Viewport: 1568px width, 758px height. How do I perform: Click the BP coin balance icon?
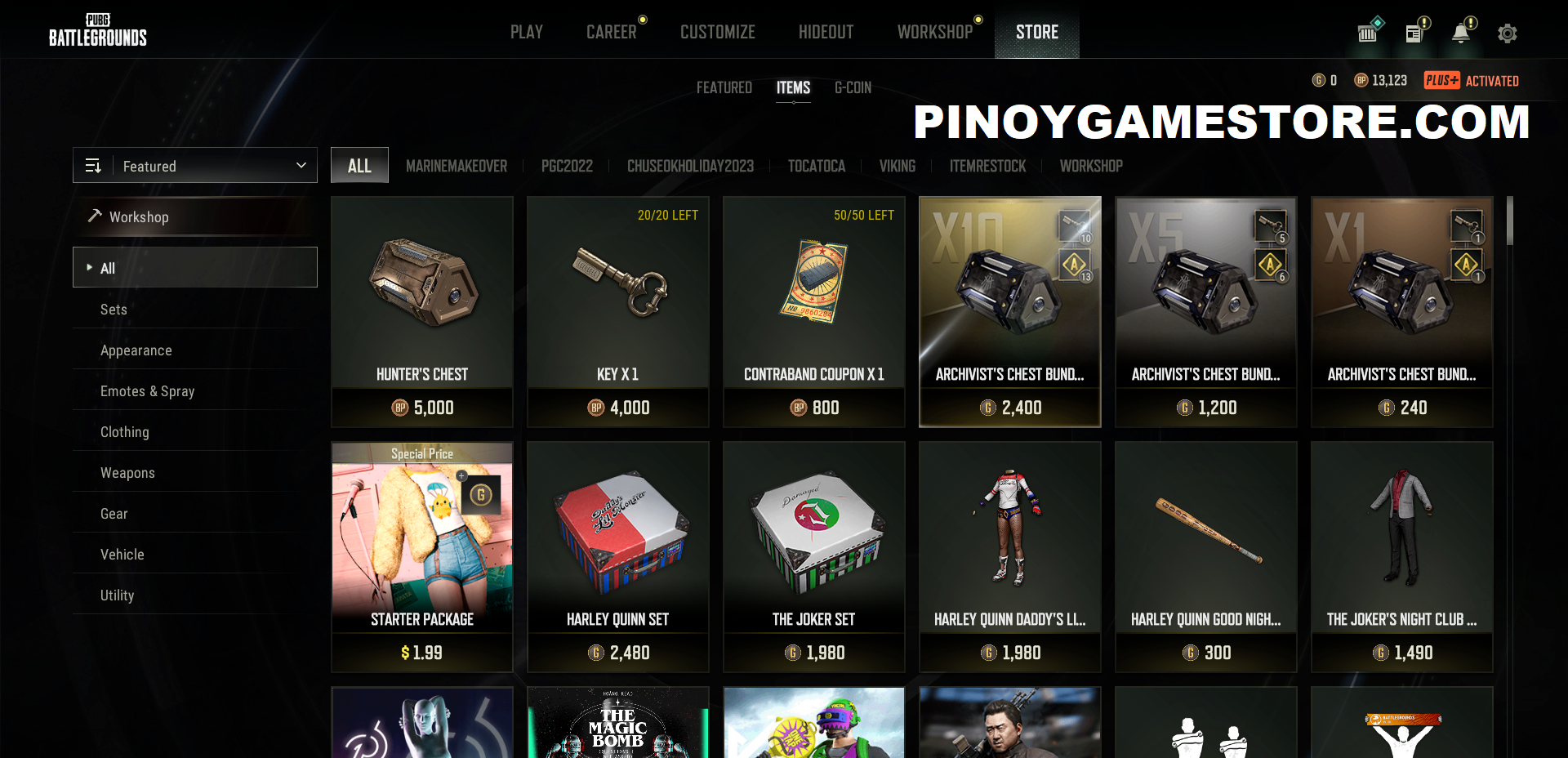click(x=1361, y=80)
